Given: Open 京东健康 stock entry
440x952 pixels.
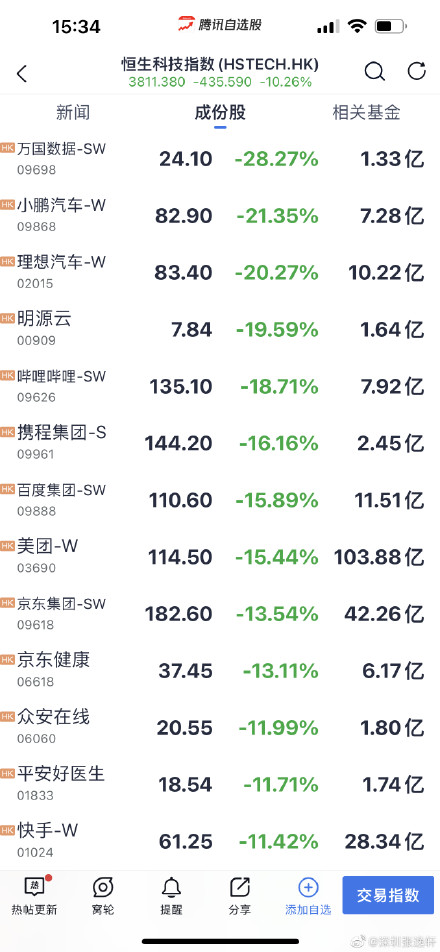Looking at the screenshot, I should 220,671.
